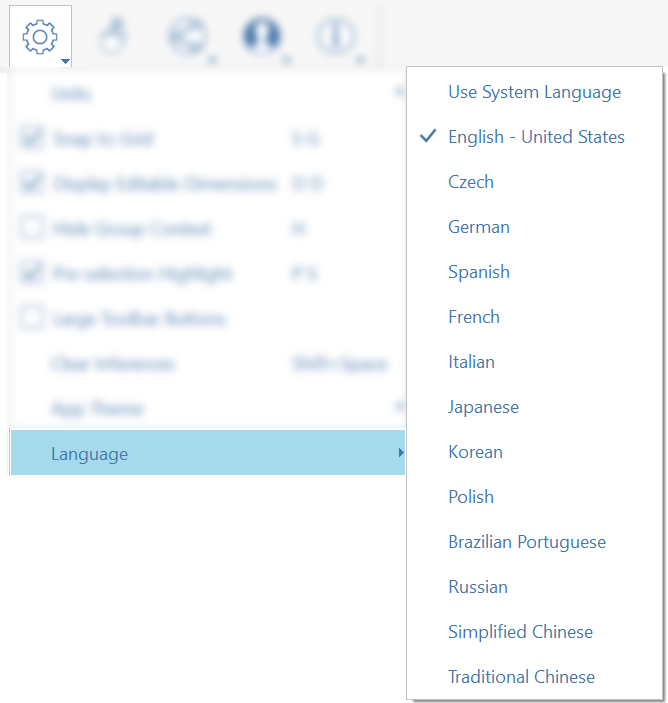
Task: Select Use System Language
Action: pyautogui.click(x=534, y=92)
